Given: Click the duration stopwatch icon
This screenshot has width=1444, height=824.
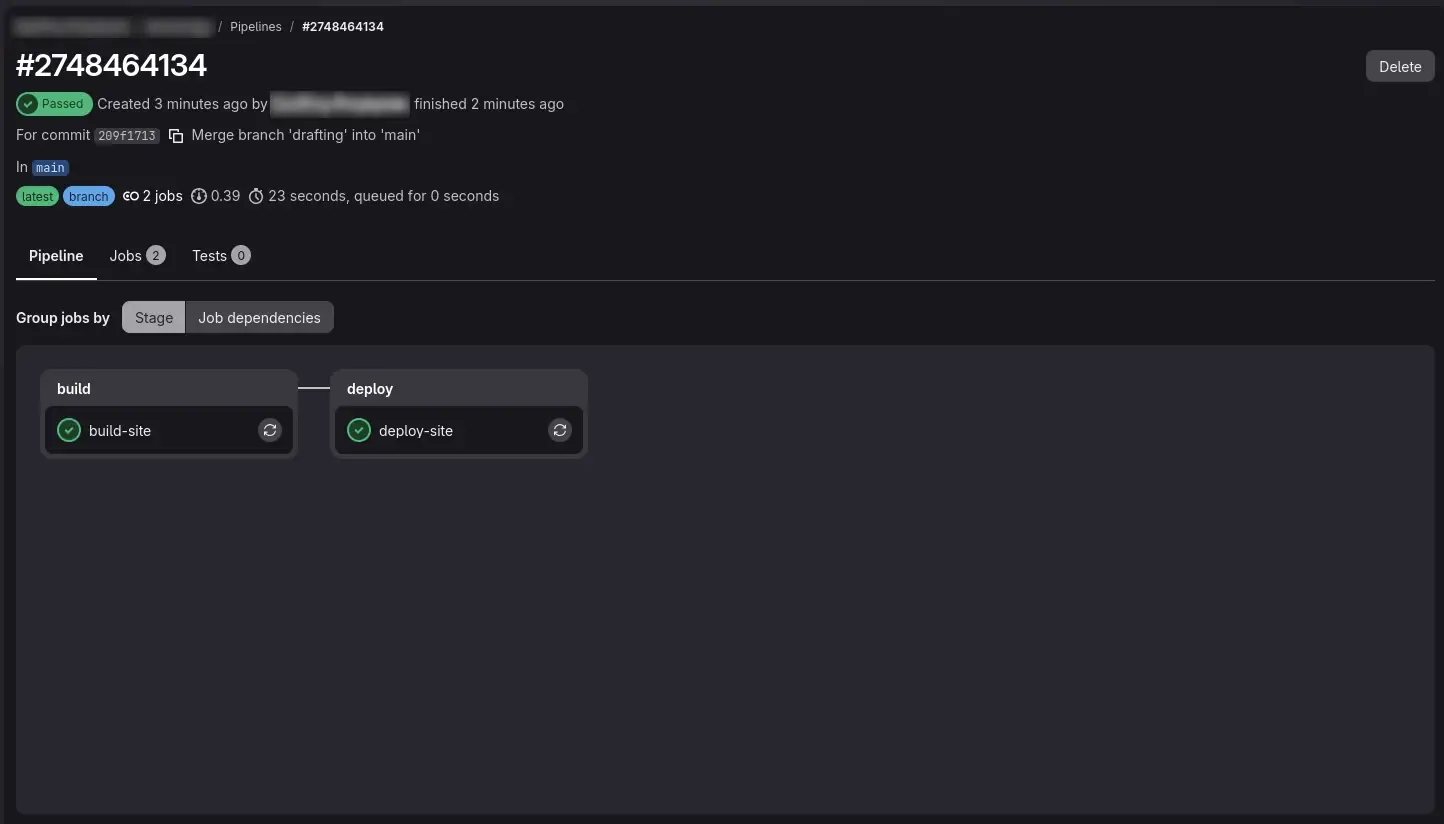Looking at the screenshot, I should [256, 196].
